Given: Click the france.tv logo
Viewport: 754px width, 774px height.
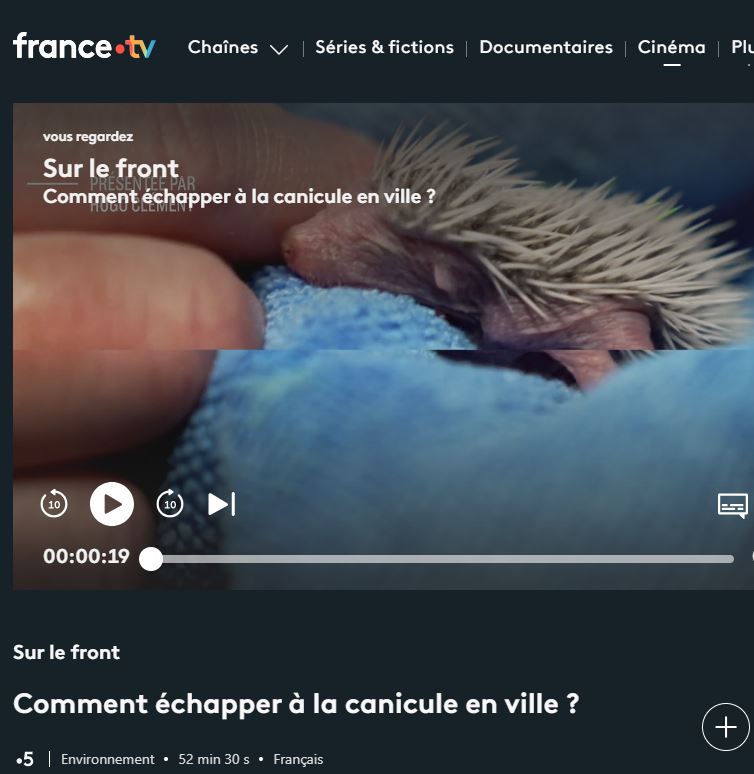Looking at the screenshot, I should tap(84, 46).
